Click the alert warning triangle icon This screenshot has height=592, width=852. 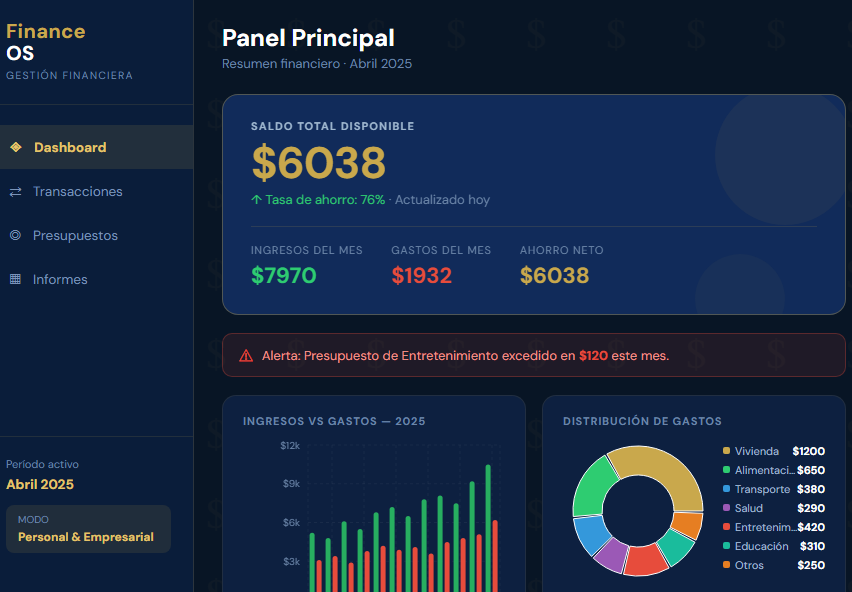click(246, 356)
